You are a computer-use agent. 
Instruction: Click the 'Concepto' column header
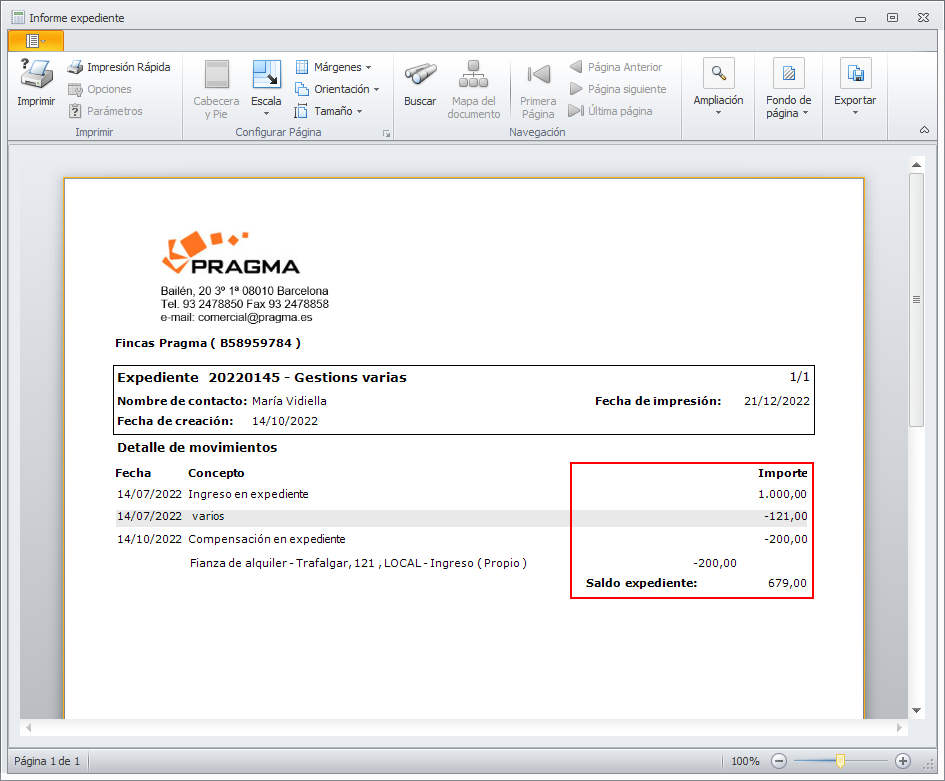coord(216,473)
